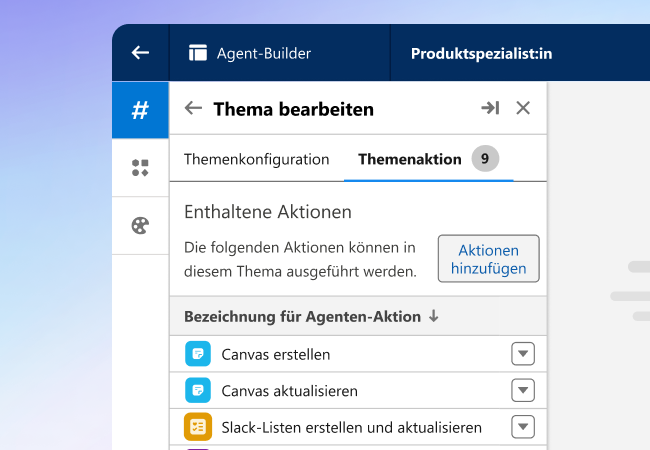Collapse panel with arrow-to-bar icon

(490, 108)
